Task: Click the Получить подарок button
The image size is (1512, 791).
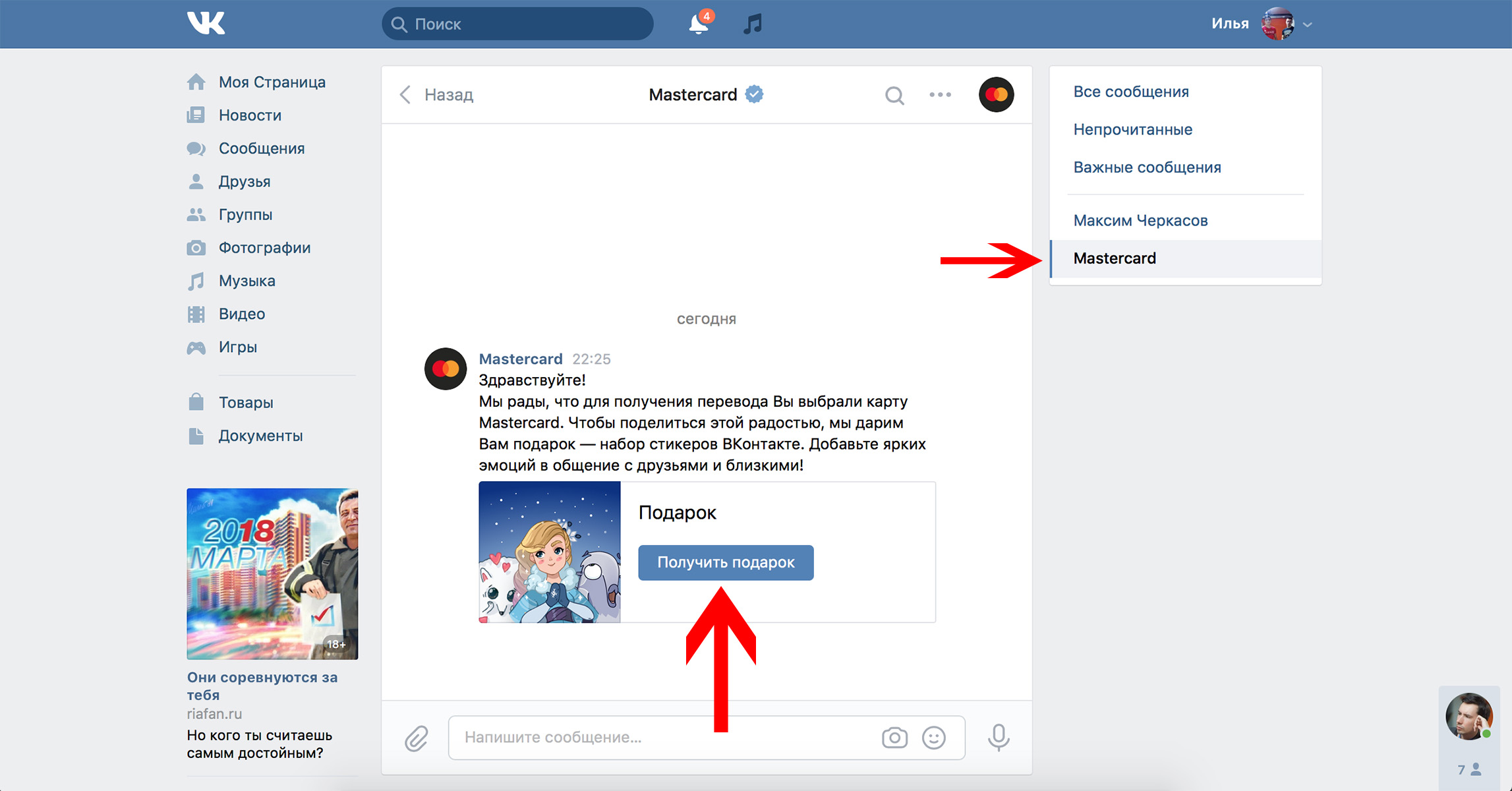Action: point(726,562)
